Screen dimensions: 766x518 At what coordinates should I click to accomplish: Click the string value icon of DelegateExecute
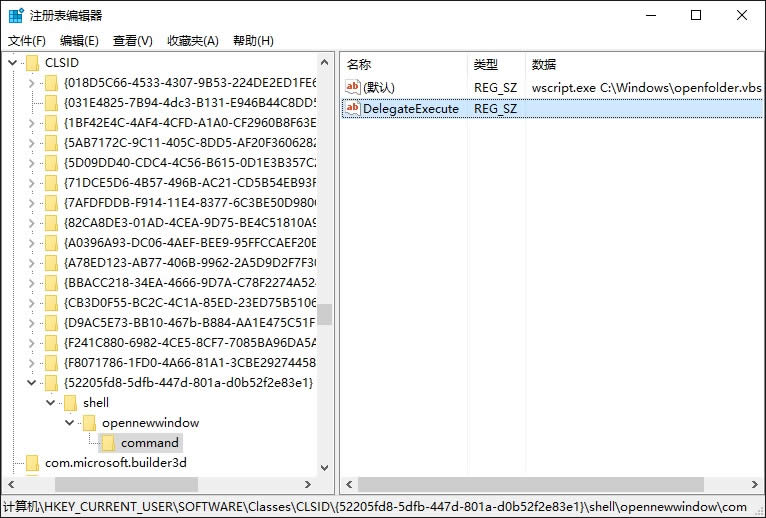(x=352, y=108)
